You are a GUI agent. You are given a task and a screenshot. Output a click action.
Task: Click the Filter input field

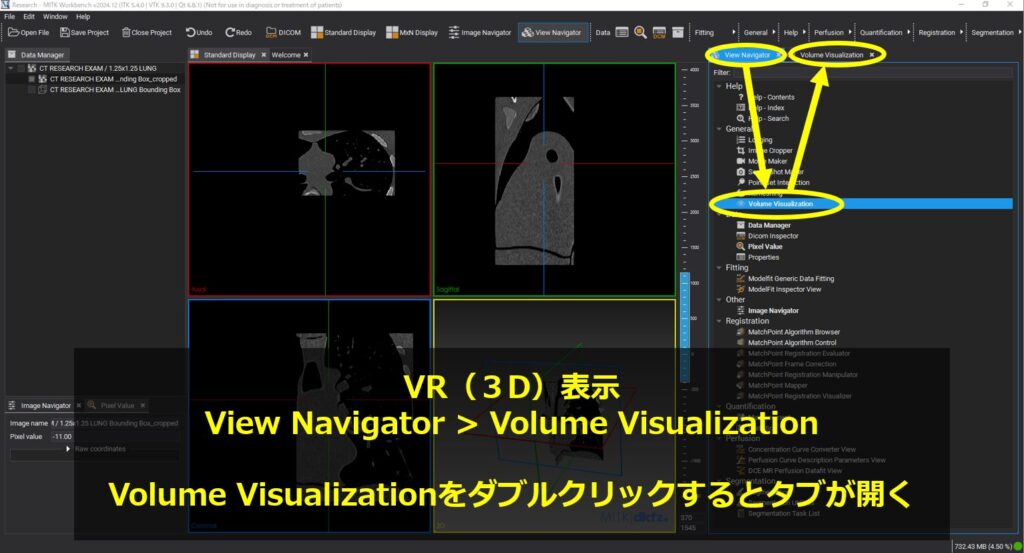point(872,72)
